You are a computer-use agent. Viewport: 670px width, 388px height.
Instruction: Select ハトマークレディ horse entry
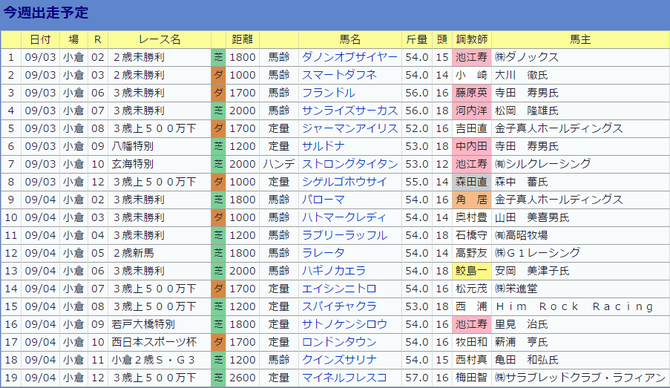click(344, 218)
